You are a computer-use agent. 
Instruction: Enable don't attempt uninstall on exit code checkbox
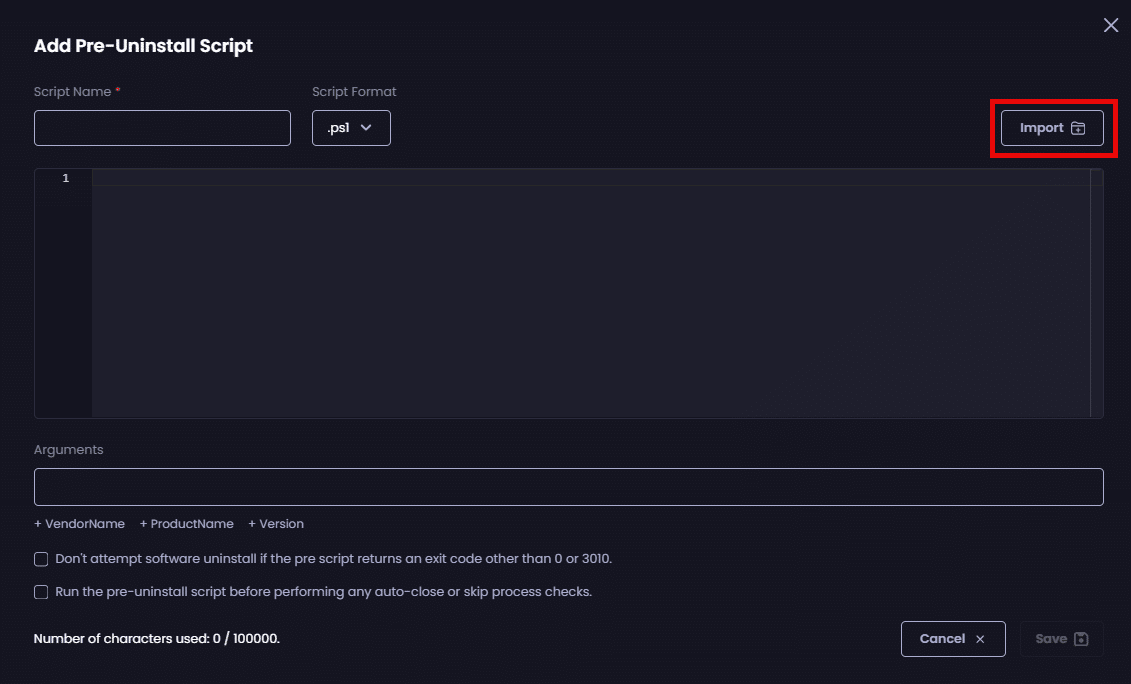pos(41,559)
